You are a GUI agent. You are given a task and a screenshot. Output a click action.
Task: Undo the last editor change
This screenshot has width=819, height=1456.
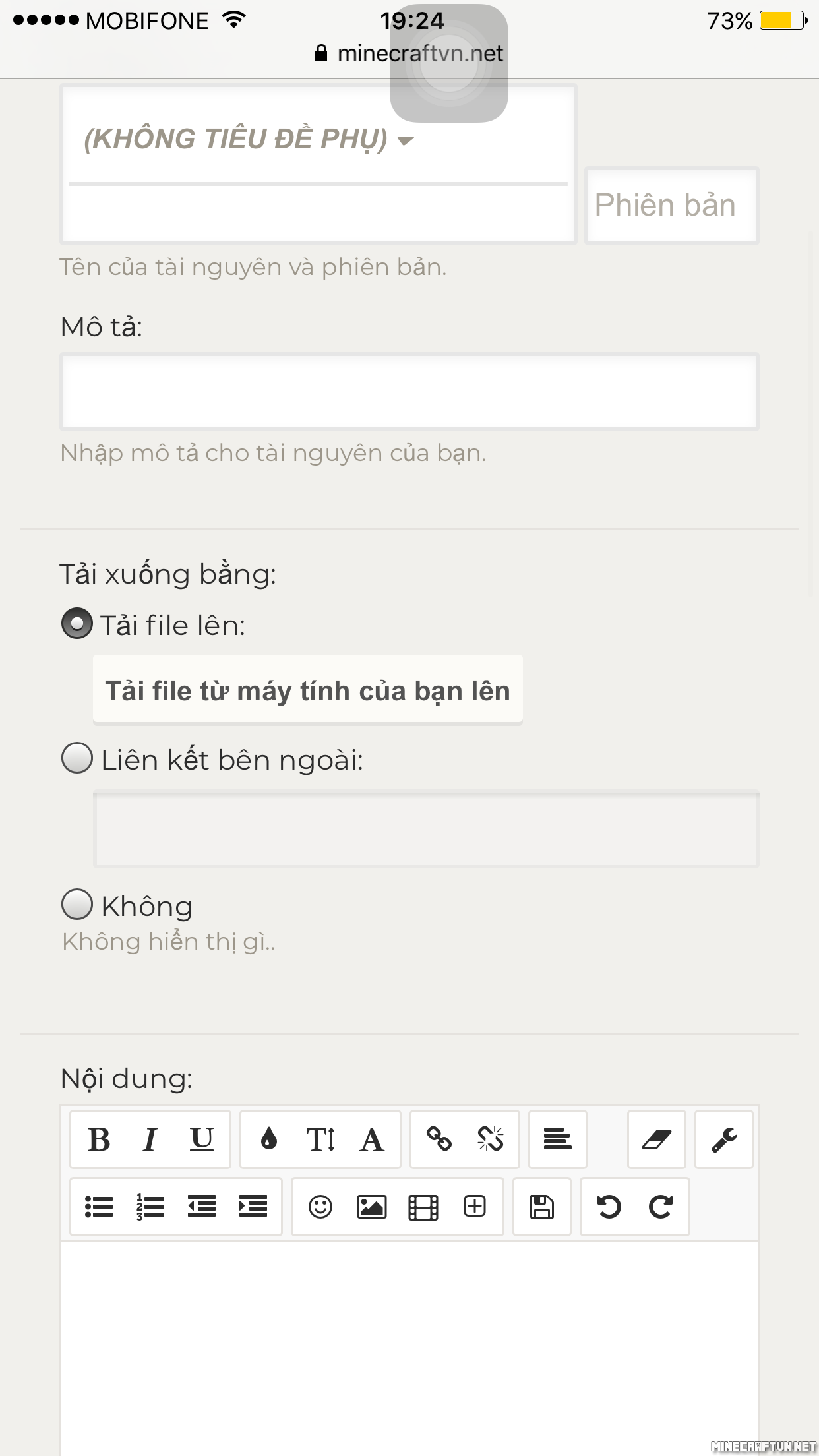click(609, 1207)
